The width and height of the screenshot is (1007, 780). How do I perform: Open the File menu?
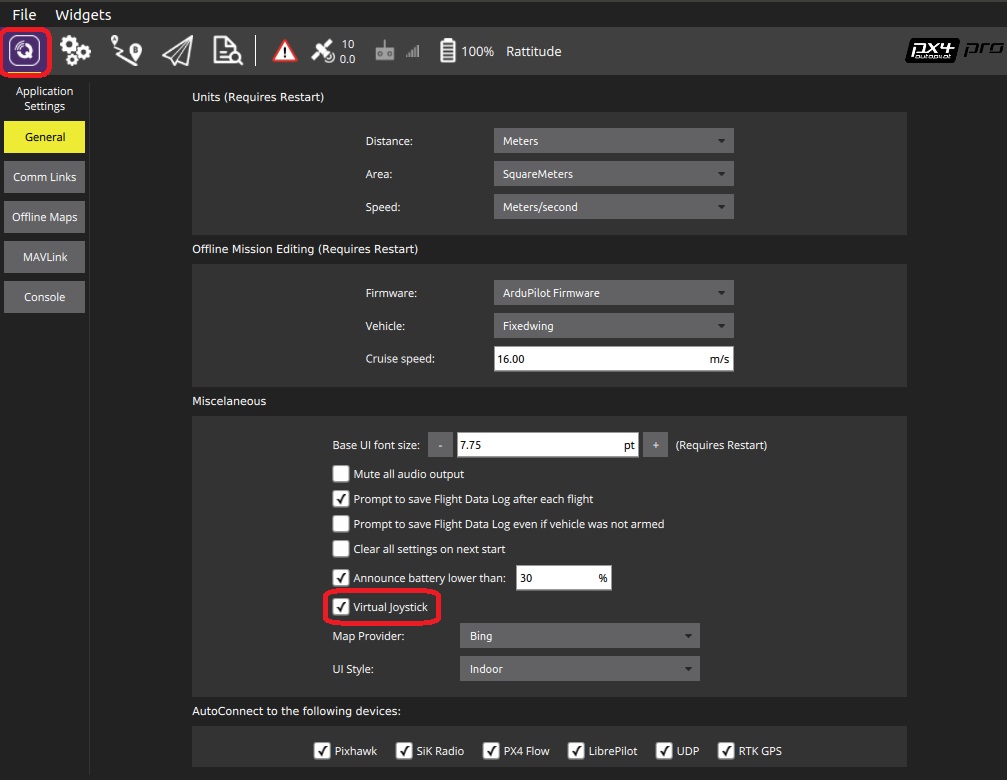(x=24, y=15)
